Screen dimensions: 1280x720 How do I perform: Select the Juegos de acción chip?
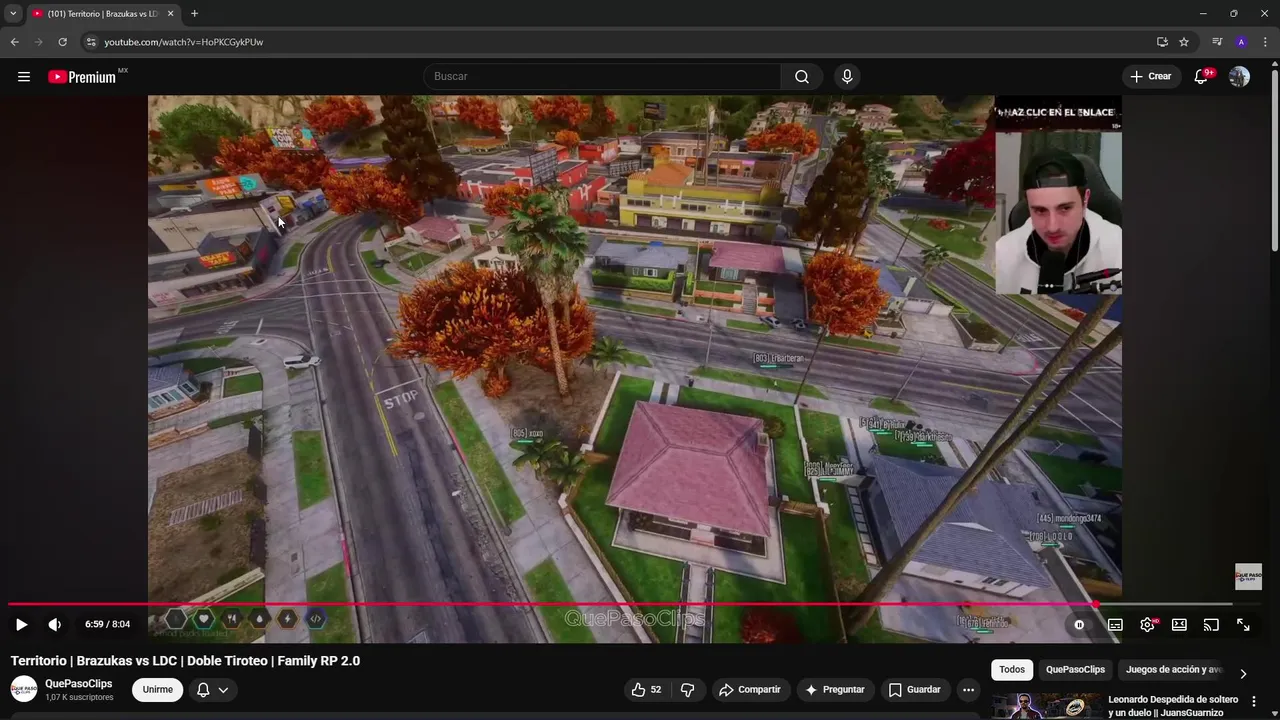point(1173,670)
